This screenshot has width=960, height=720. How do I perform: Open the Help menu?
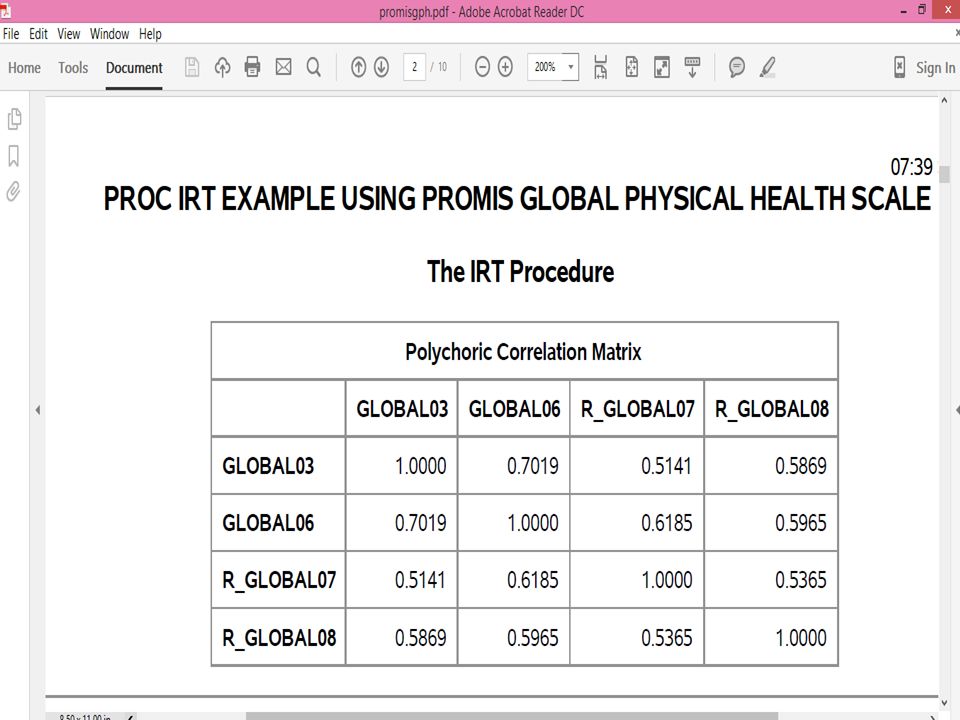pos(150,34)
